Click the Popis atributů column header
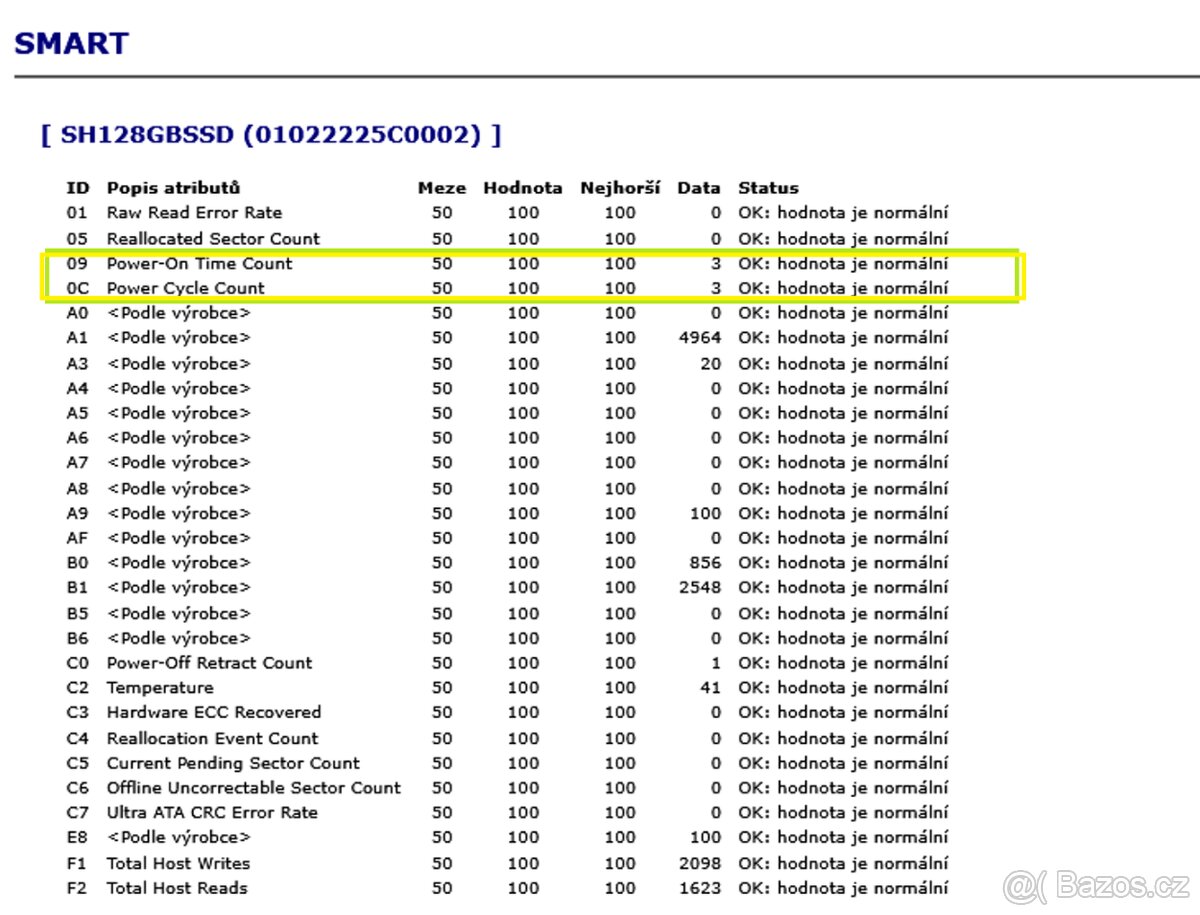Image resolution: width=1200 pixels, height=915 pixels. [173, 188]
